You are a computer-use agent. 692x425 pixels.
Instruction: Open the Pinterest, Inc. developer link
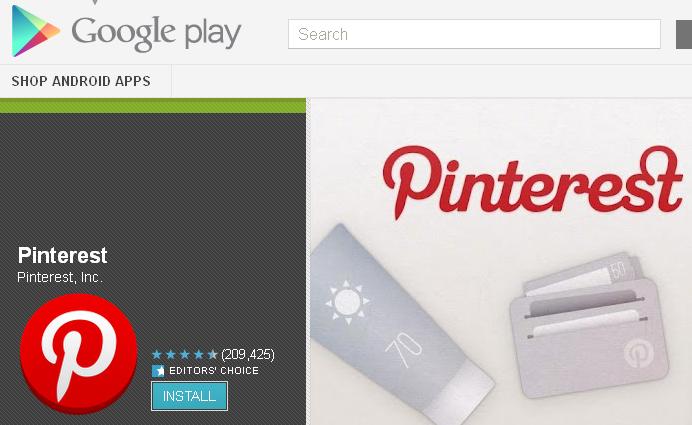tap(60, 277)
